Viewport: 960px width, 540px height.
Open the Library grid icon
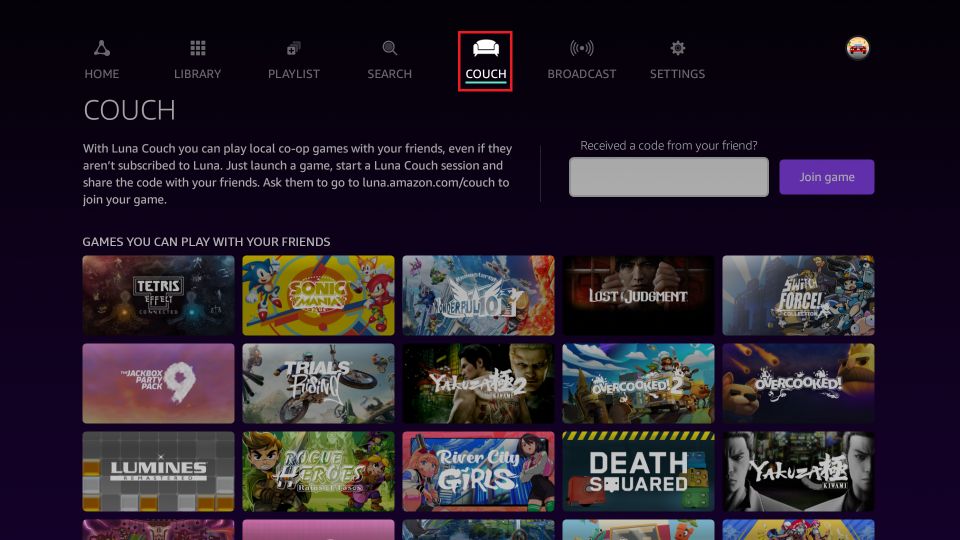[x=197, y=48]
